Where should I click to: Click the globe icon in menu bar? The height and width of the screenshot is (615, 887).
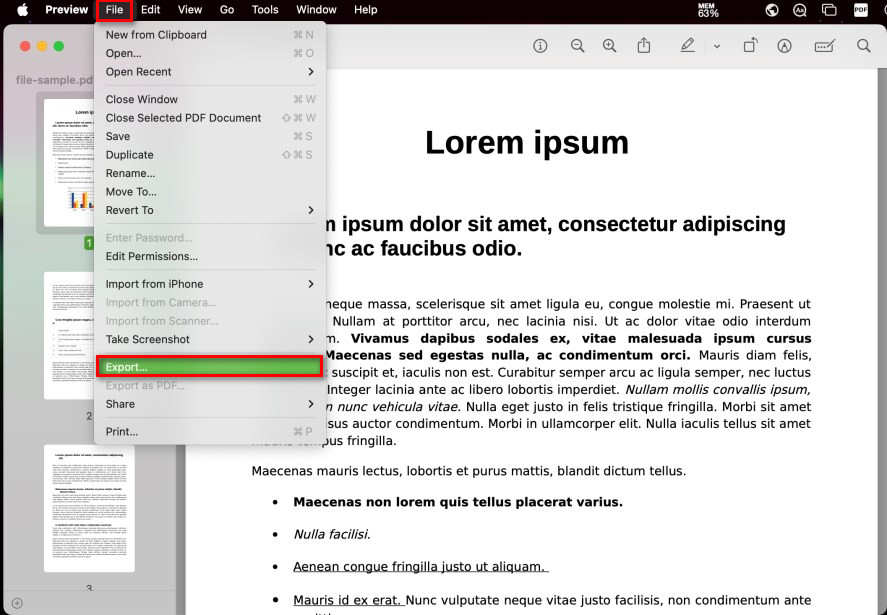click(x=771, y=10)
